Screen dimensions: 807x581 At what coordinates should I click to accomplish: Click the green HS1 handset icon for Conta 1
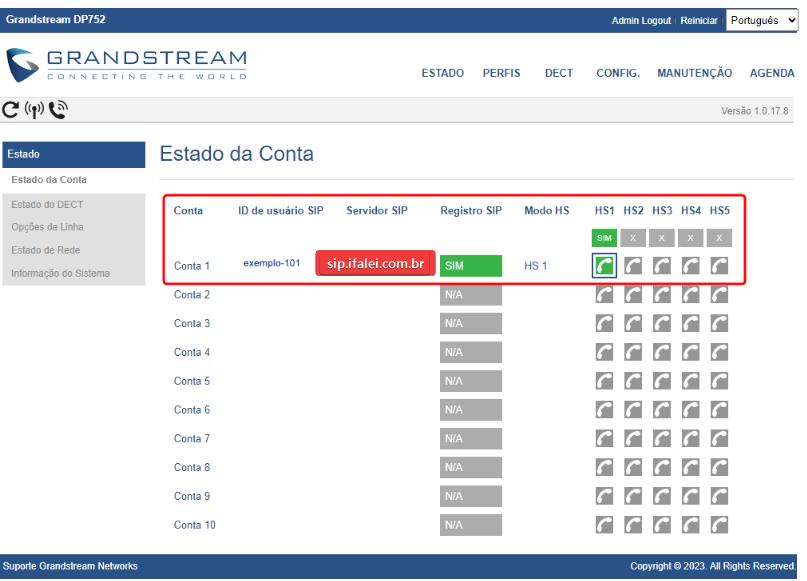point(605,266)
